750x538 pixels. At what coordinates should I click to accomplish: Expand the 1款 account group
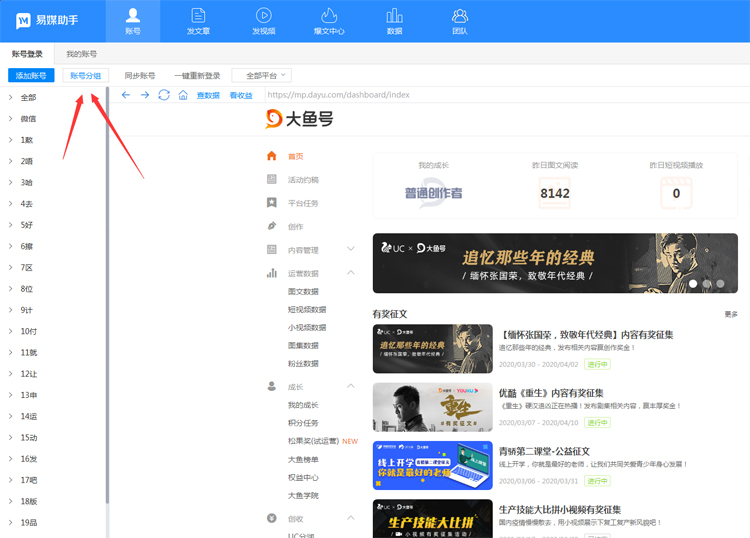pyautogui.click(x=11, y=140)
